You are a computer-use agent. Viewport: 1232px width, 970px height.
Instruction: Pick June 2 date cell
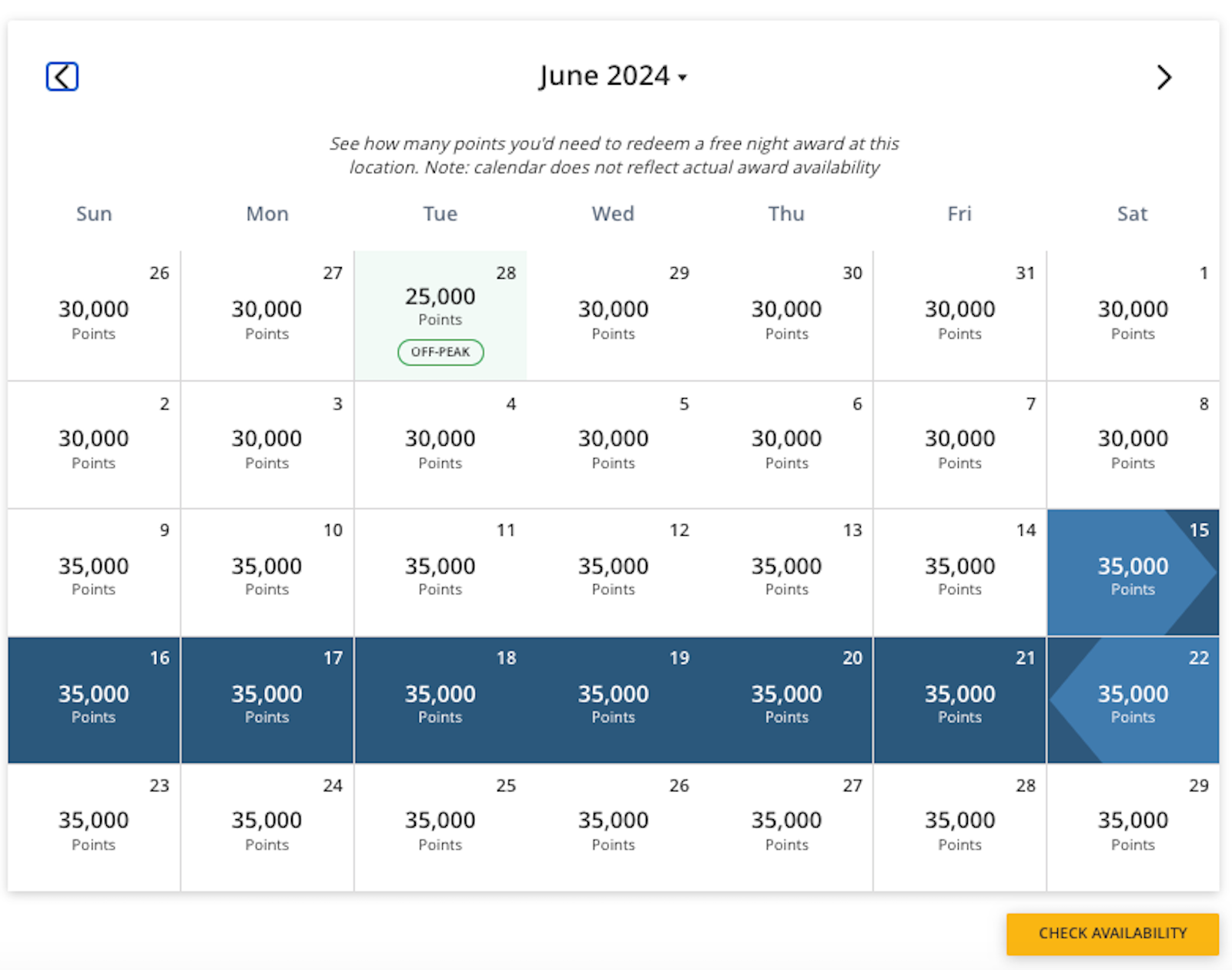pyautogui.click(x=94, y=444)
